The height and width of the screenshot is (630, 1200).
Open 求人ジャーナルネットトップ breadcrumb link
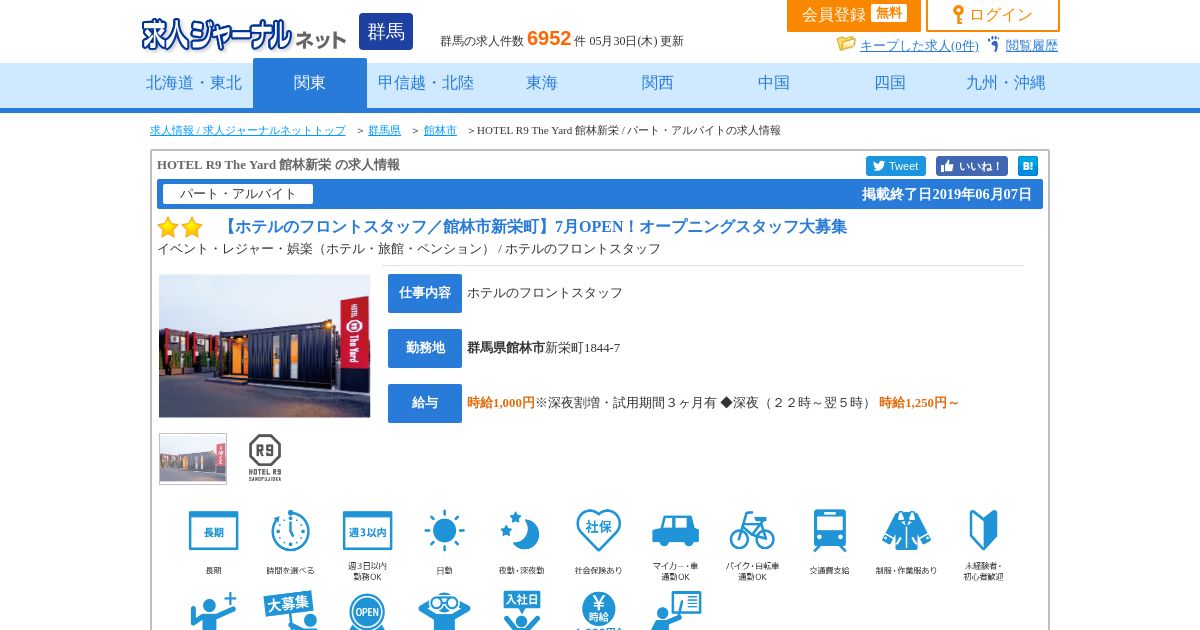[248, 130]
